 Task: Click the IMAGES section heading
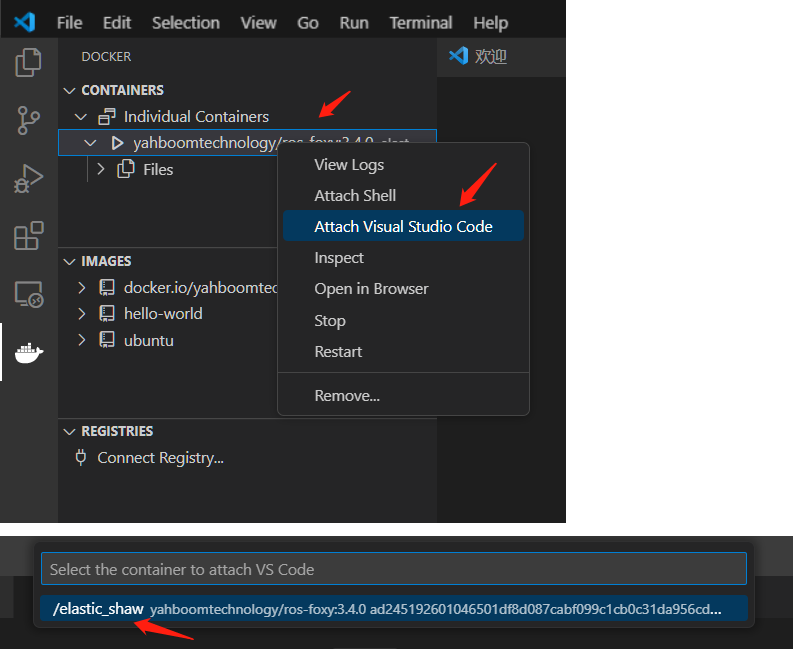[x=106, y=262]
